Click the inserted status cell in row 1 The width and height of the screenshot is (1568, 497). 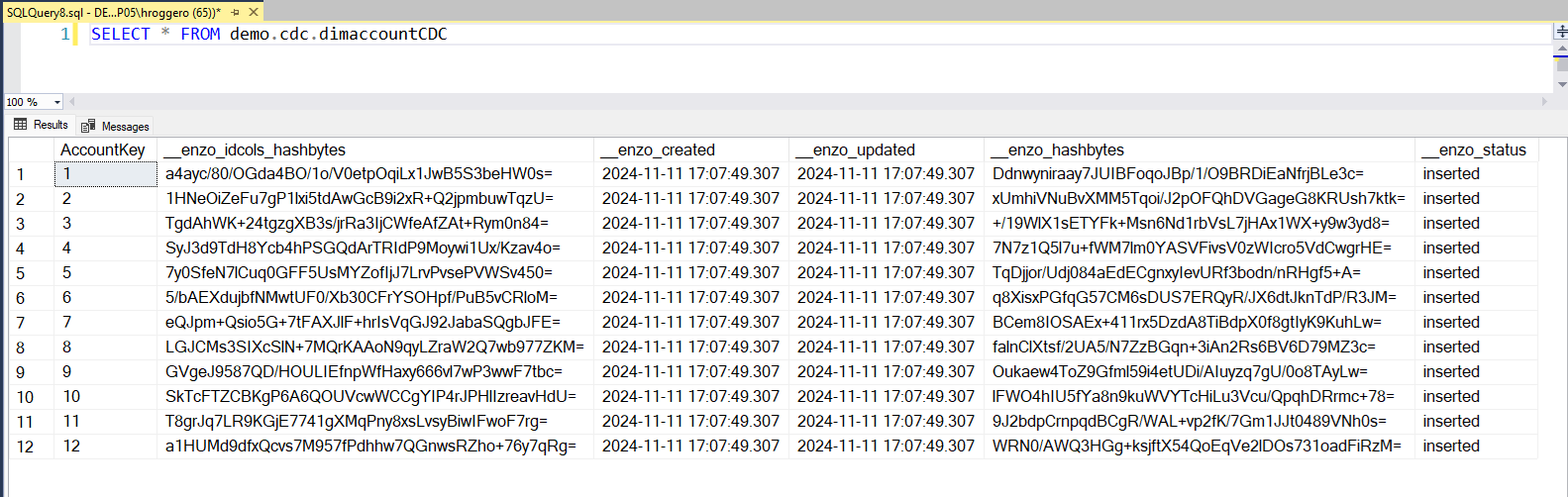(x=1476, y=174)
